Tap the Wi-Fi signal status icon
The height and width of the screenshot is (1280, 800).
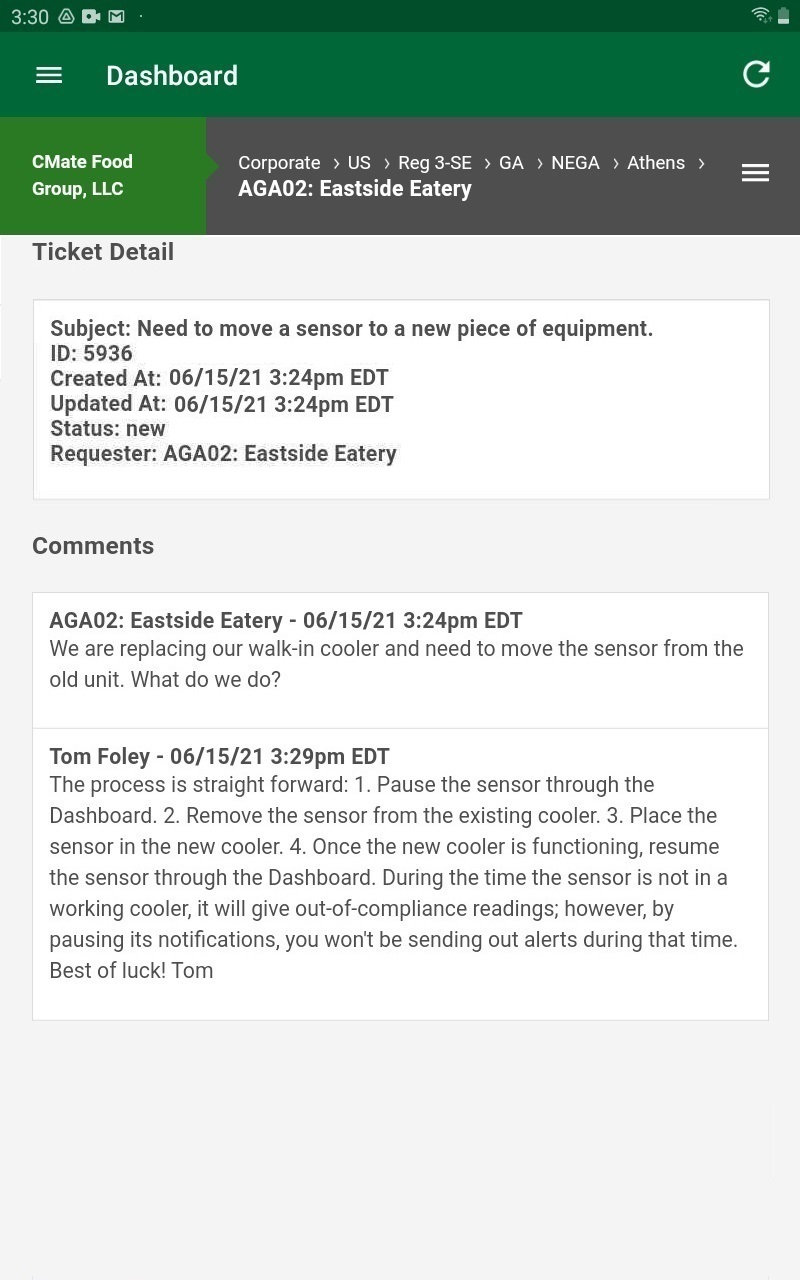761,15
